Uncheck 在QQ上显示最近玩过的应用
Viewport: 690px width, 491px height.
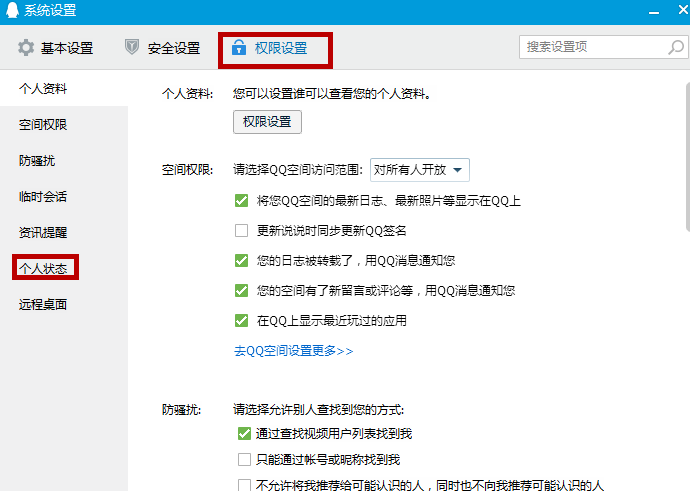coord(241,320)
